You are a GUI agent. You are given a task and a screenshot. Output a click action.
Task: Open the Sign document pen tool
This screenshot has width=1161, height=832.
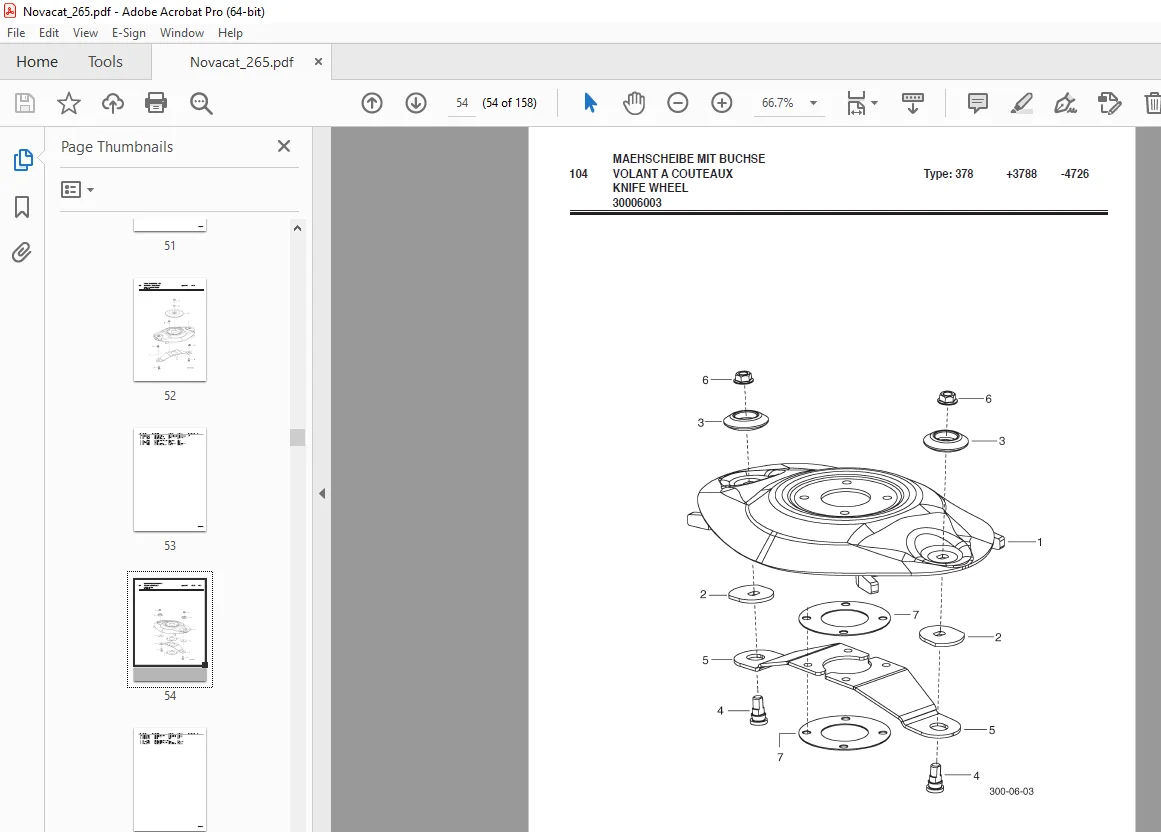(1065, 103)
